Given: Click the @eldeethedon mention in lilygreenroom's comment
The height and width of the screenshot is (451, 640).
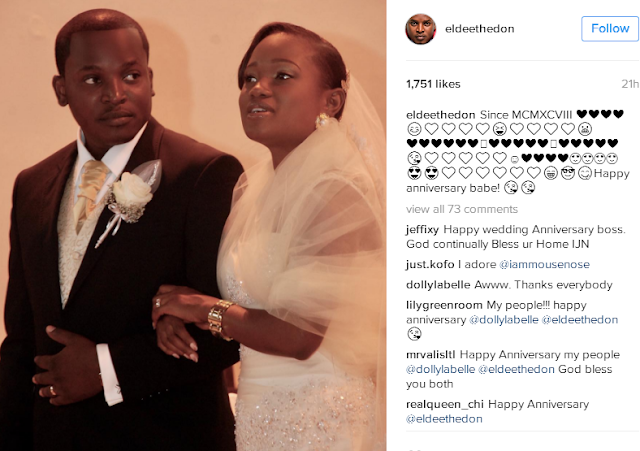Looking at the screenshot, I should click(580, 320).
